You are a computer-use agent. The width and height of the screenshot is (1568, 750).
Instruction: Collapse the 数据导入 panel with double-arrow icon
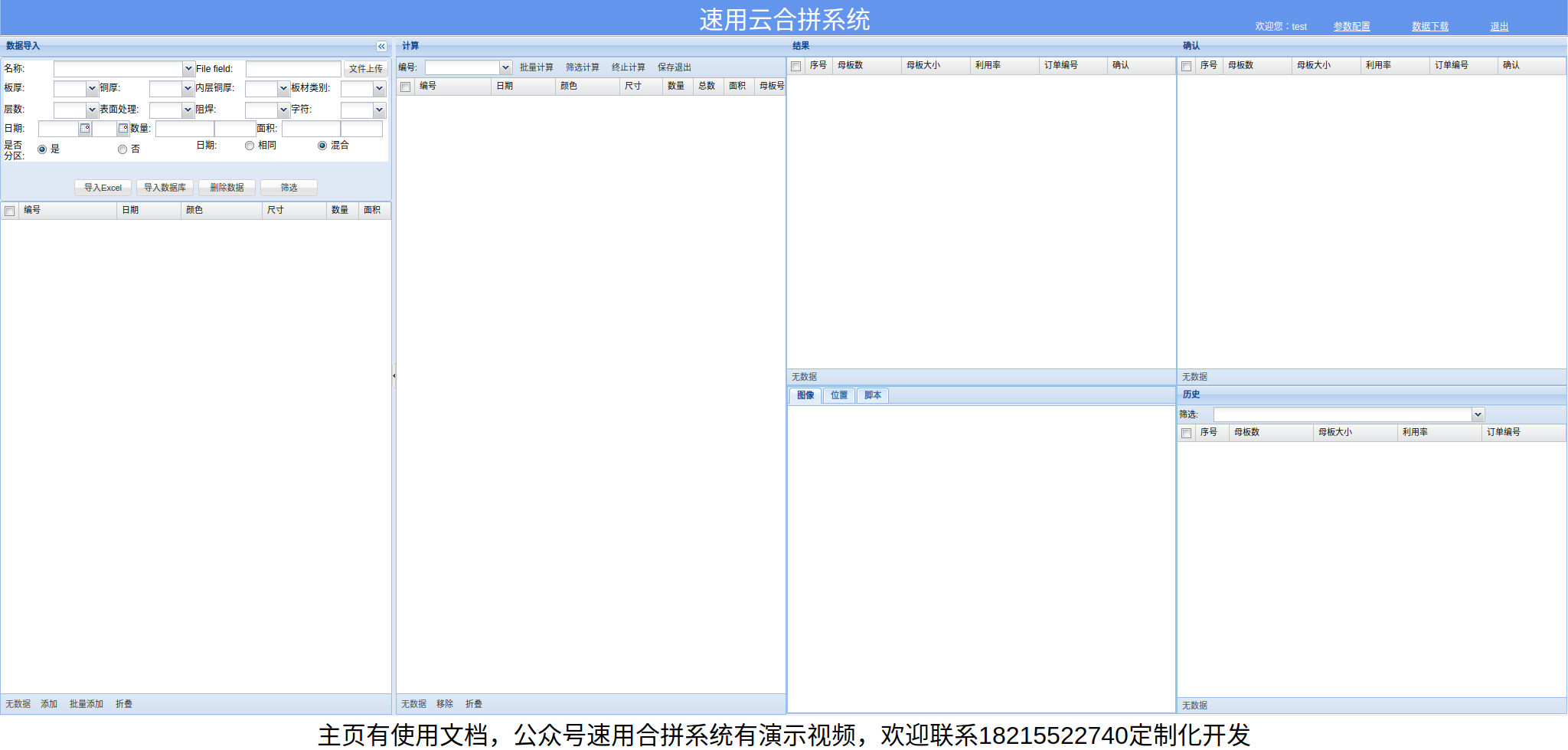tap(381, 47)
